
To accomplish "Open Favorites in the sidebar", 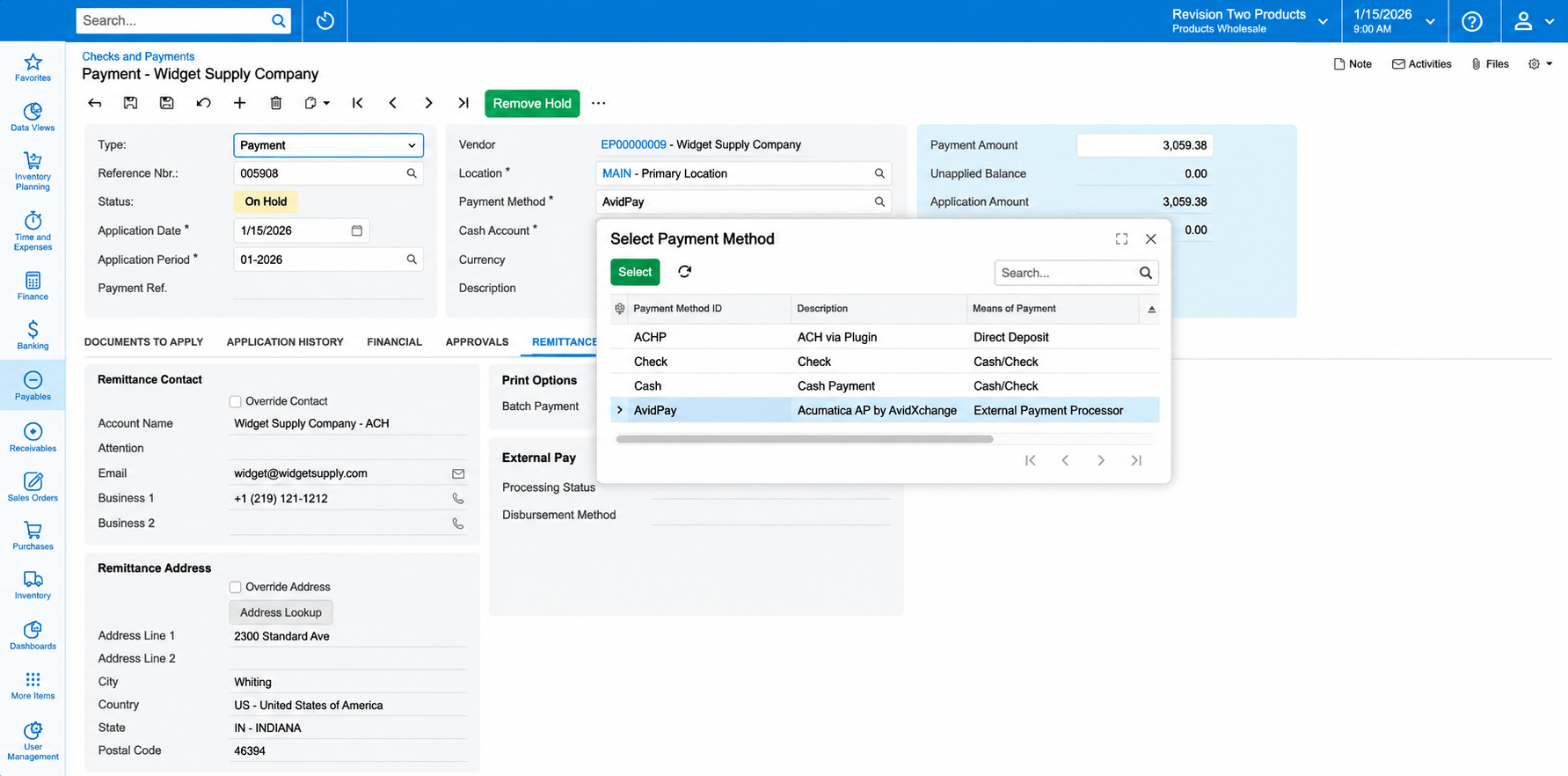I will (x=33, y=68).
